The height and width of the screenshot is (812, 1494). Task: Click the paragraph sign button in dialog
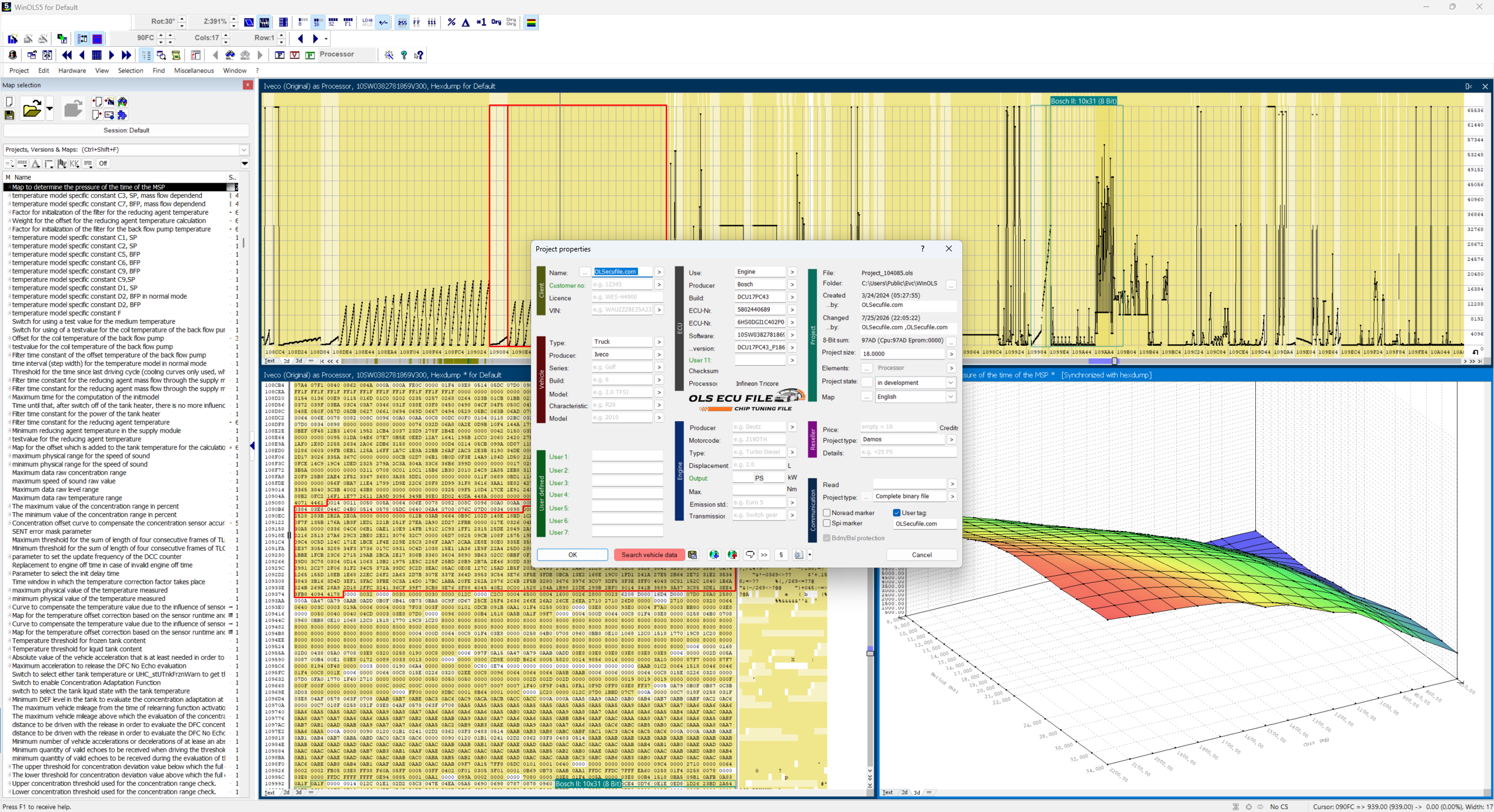(781, 555)
